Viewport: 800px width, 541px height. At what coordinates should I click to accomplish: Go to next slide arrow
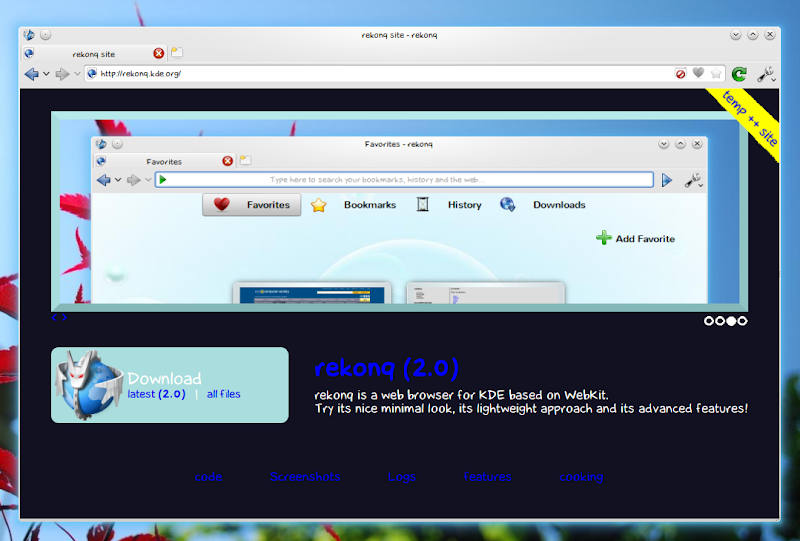click(x=64, y=317)
